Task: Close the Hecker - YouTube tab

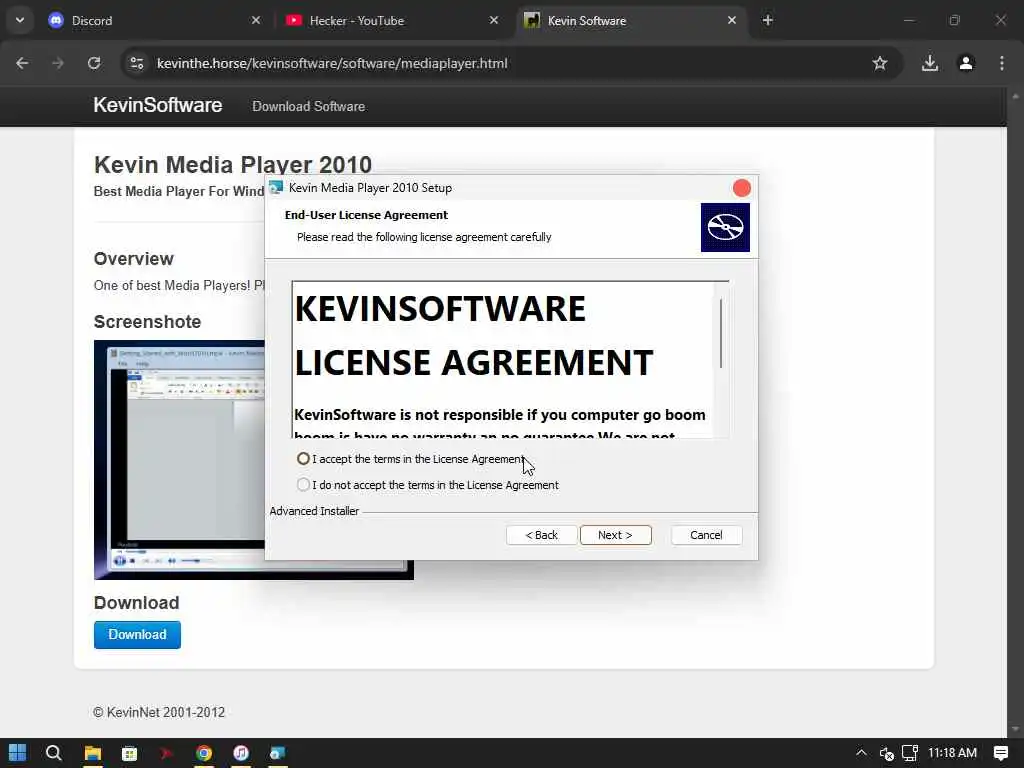Action: [x=494, y=20]
